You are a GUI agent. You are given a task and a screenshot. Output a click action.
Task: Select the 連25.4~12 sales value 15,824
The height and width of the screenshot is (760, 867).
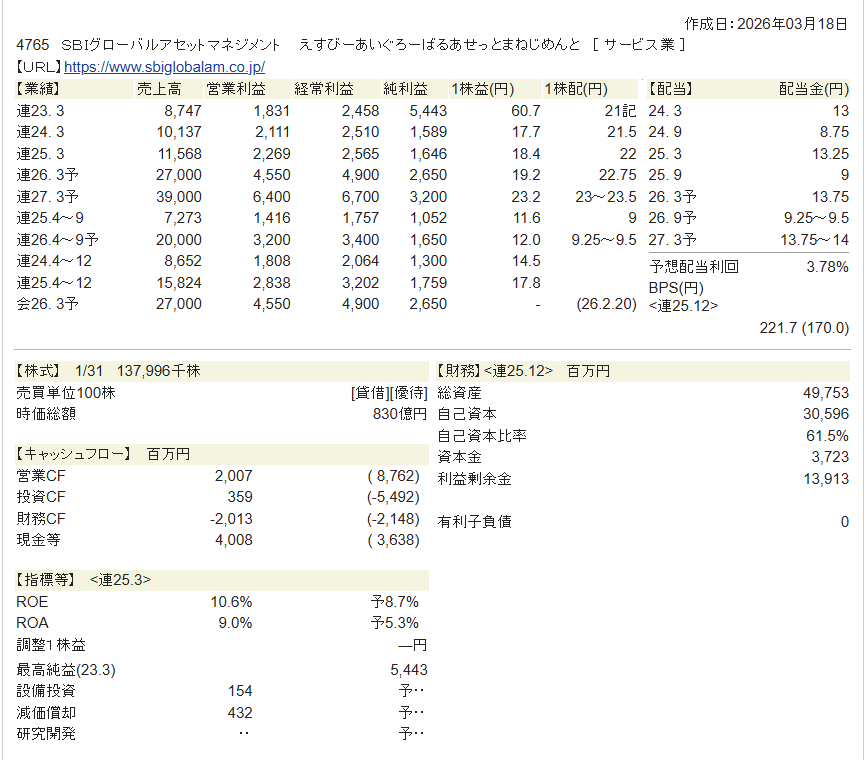click(x=179, y=283)
